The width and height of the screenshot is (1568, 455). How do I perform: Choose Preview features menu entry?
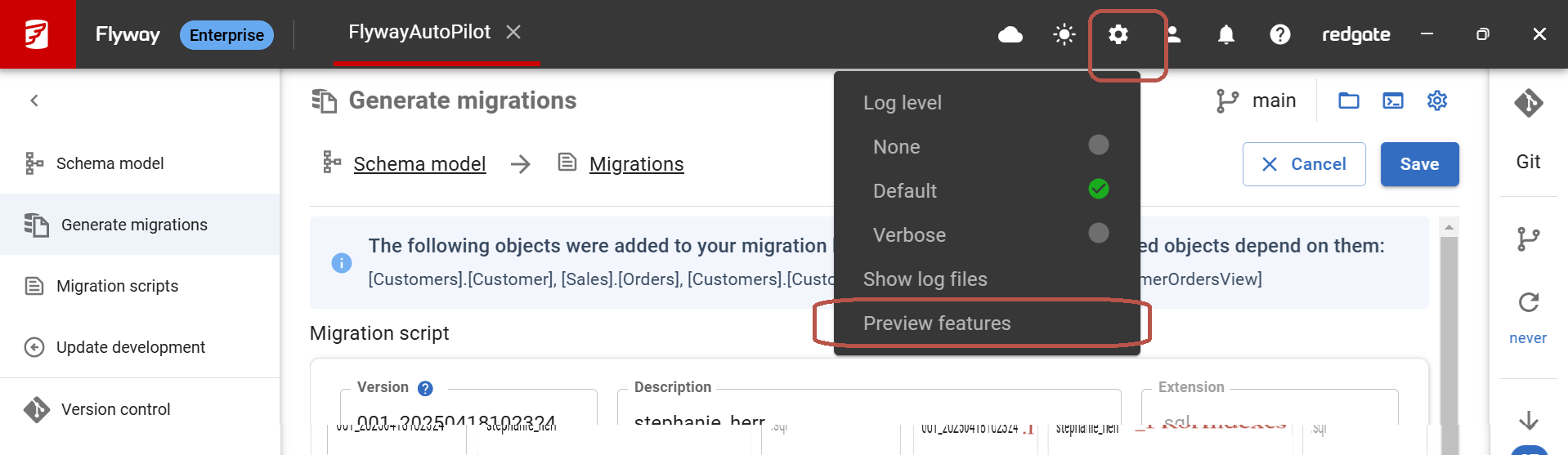pyautogui.click(x=987, y=323)
